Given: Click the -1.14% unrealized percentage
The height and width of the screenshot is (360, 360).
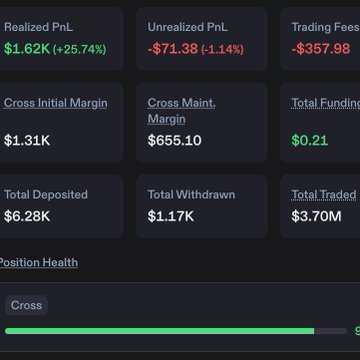Looking at the screenshot, I should coord(222,49).
